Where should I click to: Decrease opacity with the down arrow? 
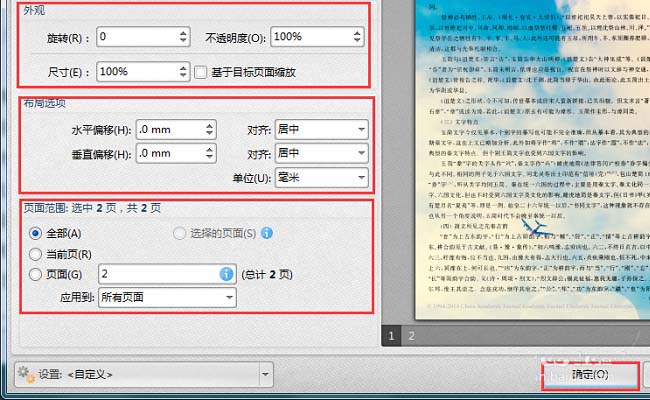click(x=357, y=41)
